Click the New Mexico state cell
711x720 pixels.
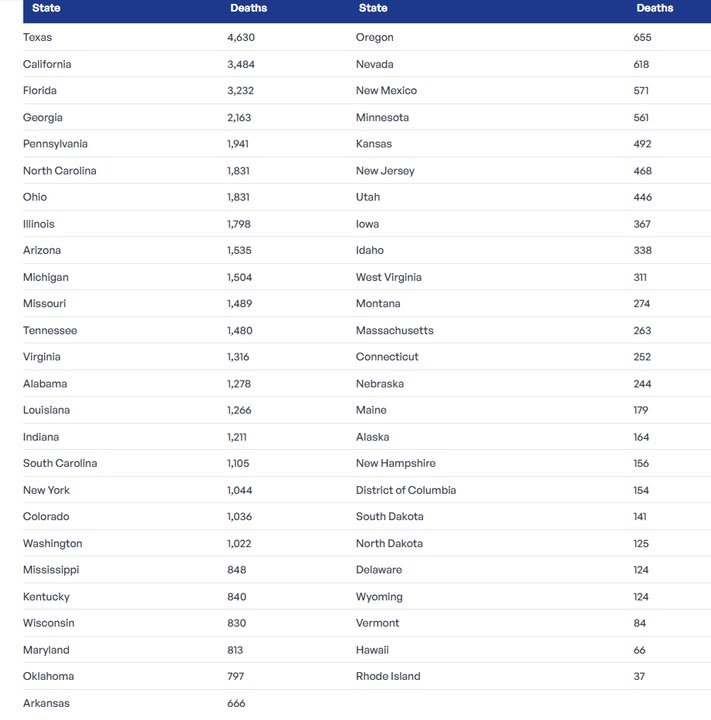[x=386, y=91]
